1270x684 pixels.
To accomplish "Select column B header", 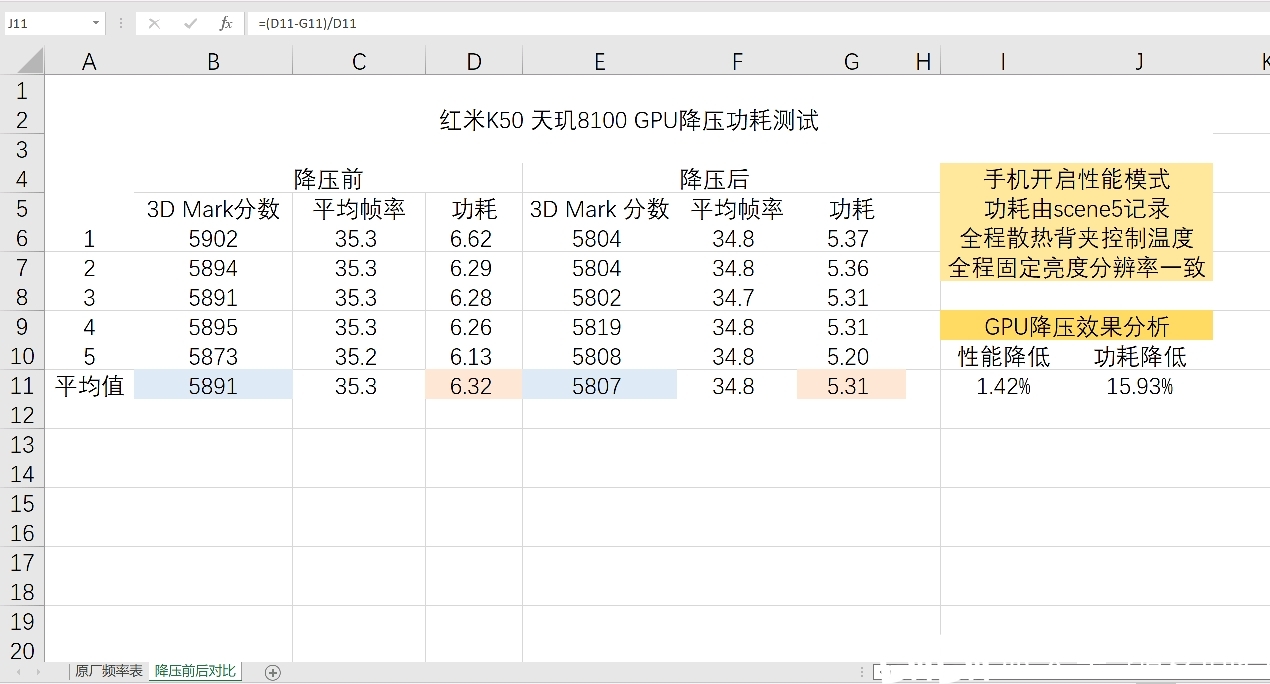I will [213, 62].
